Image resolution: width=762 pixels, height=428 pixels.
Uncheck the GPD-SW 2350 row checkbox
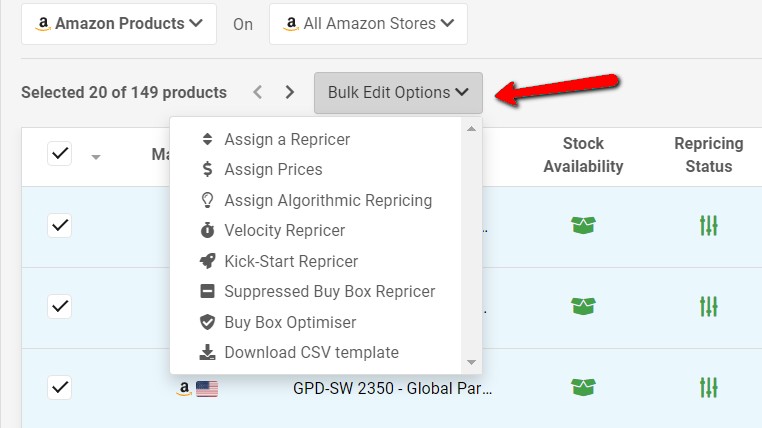(60, 388)
